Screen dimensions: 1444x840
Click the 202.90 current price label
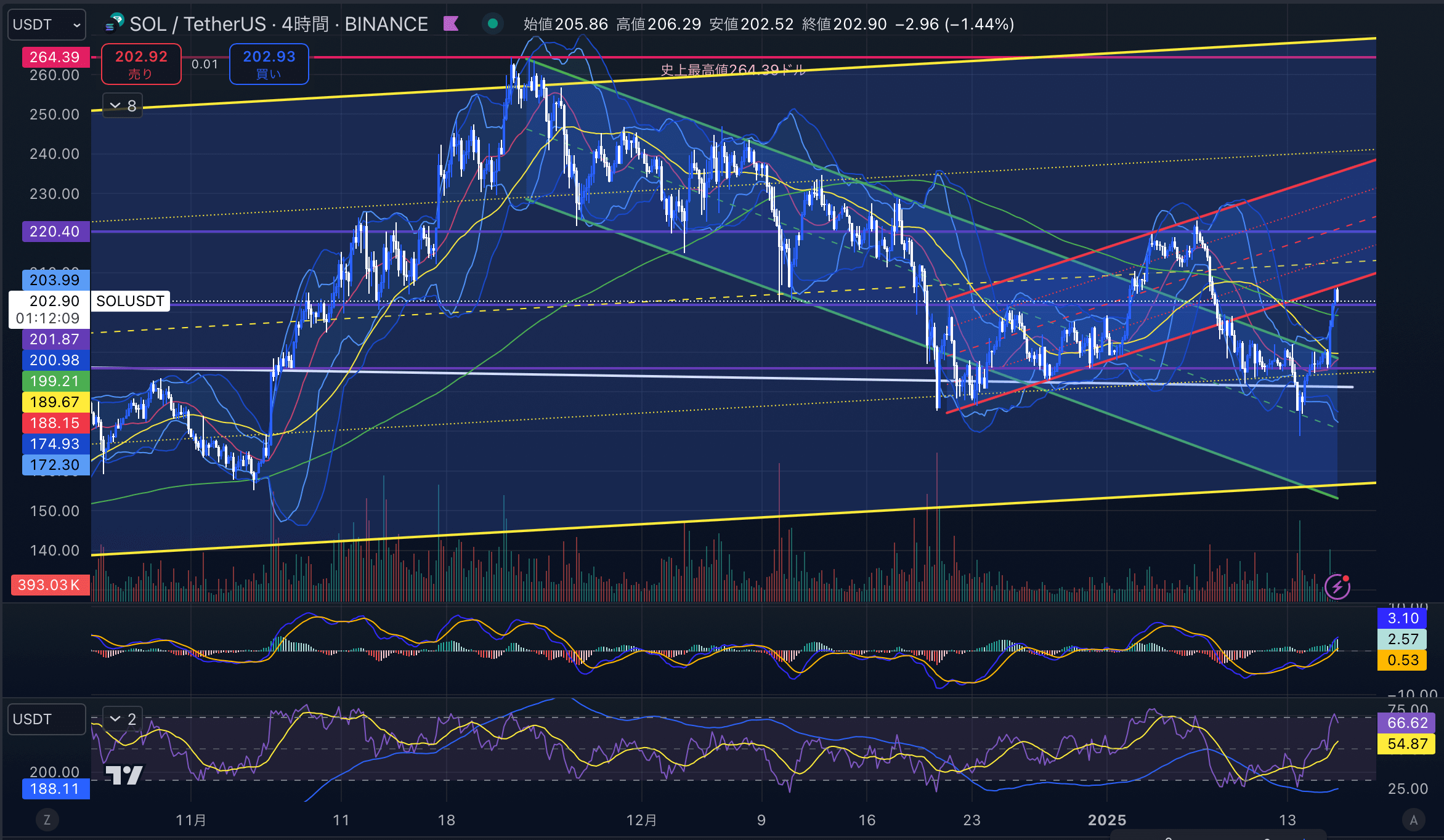pos(55,301)
